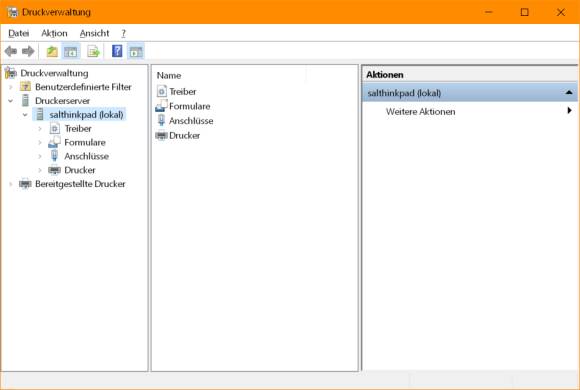Open the Datei menu

18,33
